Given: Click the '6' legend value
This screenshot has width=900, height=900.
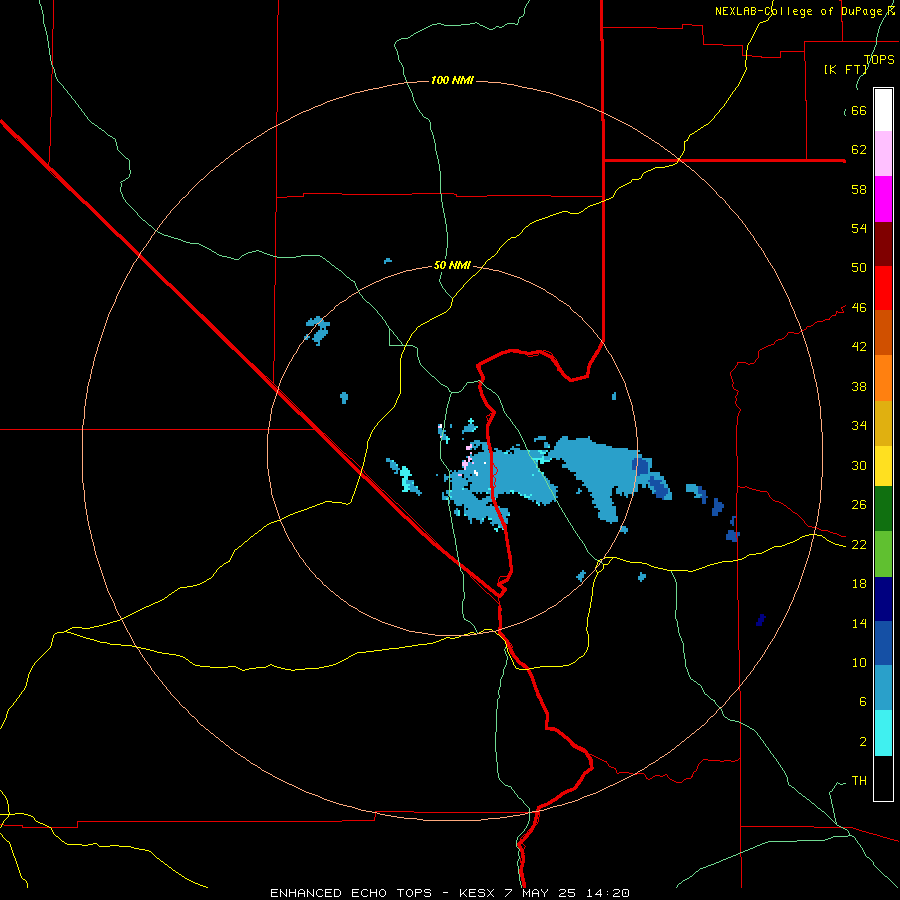Looking at the screenshot, I should (863, 701).
